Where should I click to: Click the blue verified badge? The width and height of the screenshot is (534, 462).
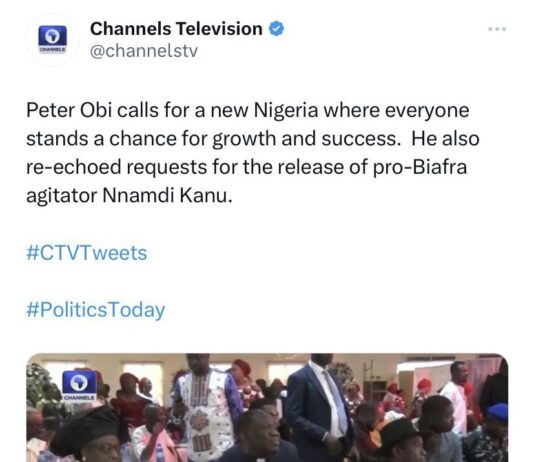pyautogui.click(x=277, y=29)
